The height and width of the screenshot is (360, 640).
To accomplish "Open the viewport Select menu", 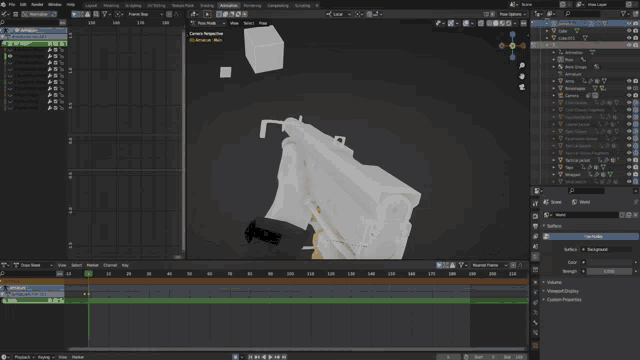I will (249, 23).
